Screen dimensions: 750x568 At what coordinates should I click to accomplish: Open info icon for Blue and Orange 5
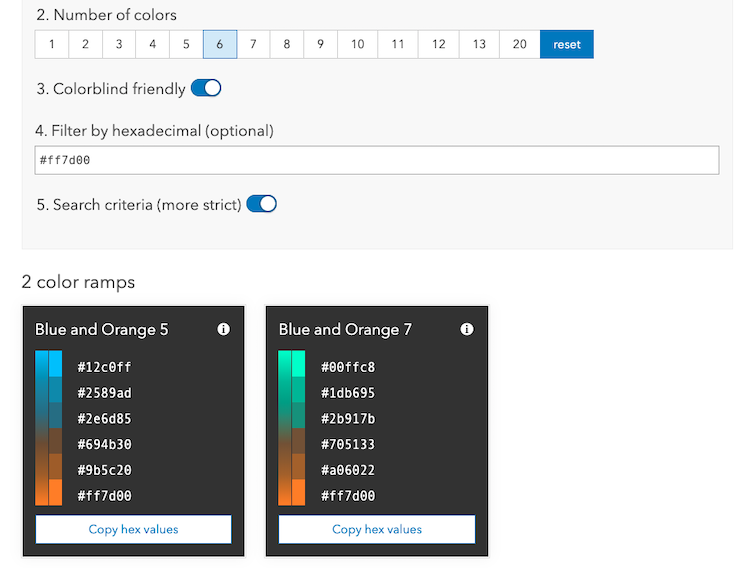click(x=224, y=329)
